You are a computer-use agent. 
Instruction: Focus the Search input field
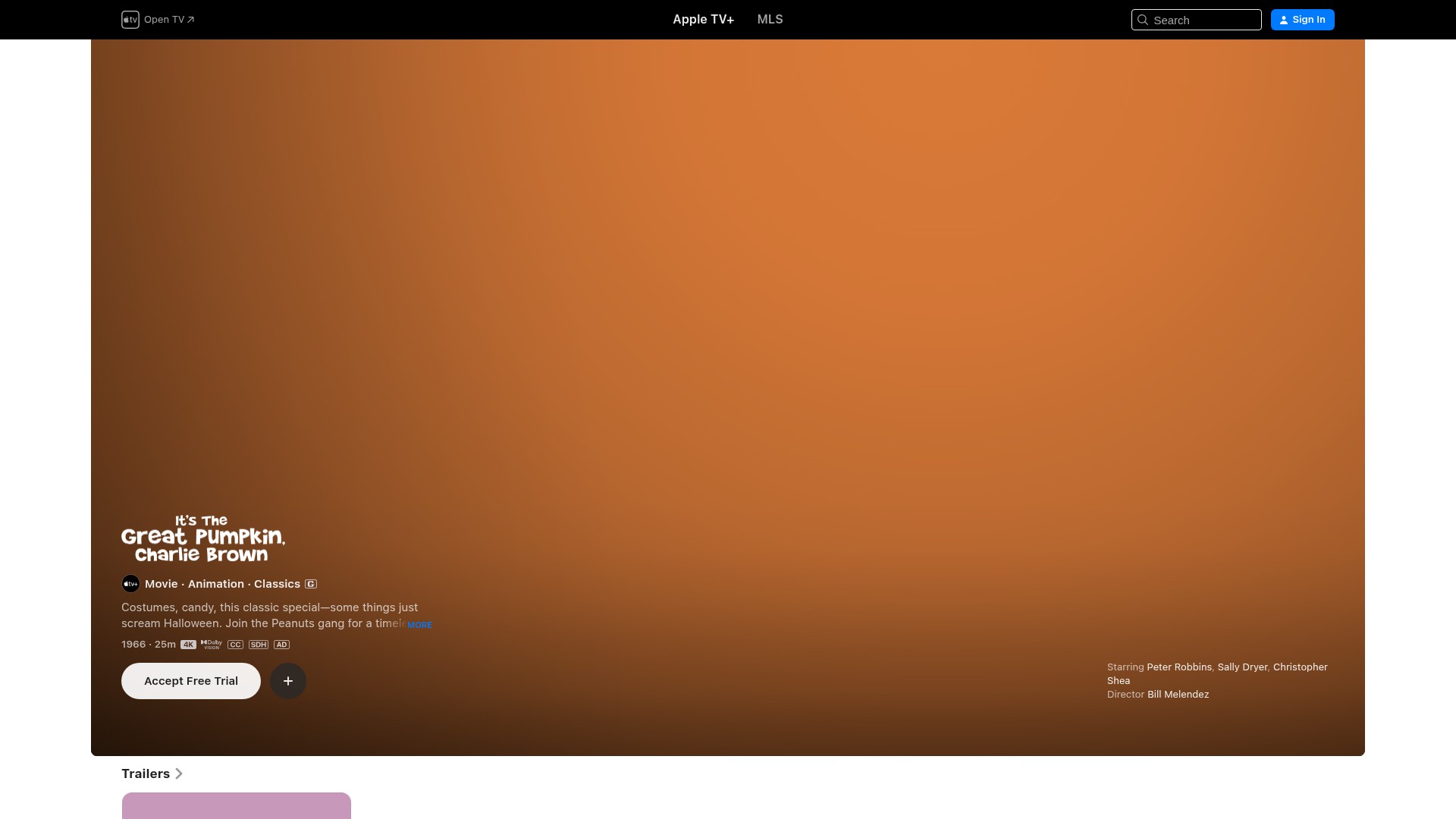pos(1196,20)
